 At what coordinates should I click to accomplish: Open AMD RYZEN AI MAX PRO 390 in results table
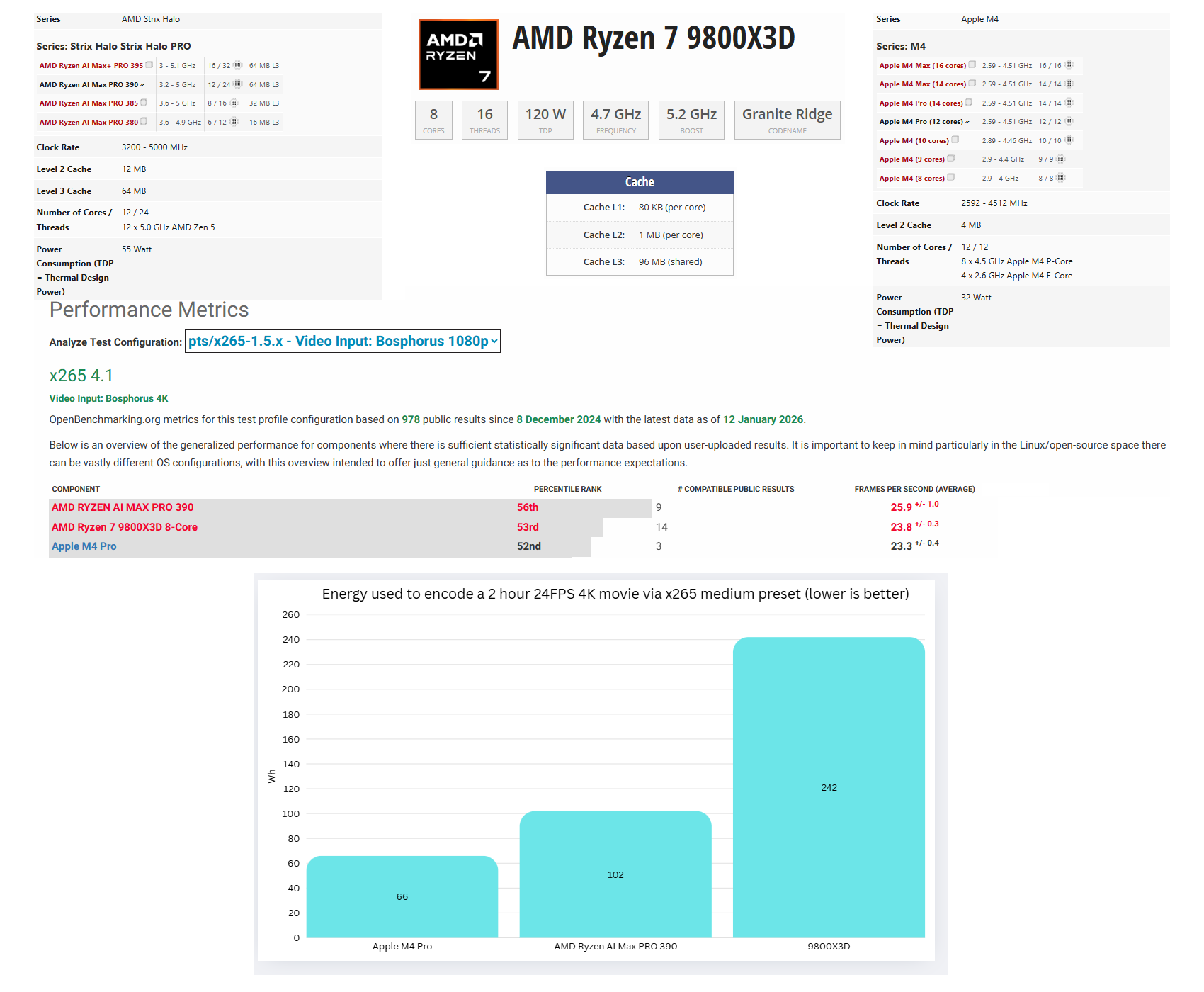[123, 507]
